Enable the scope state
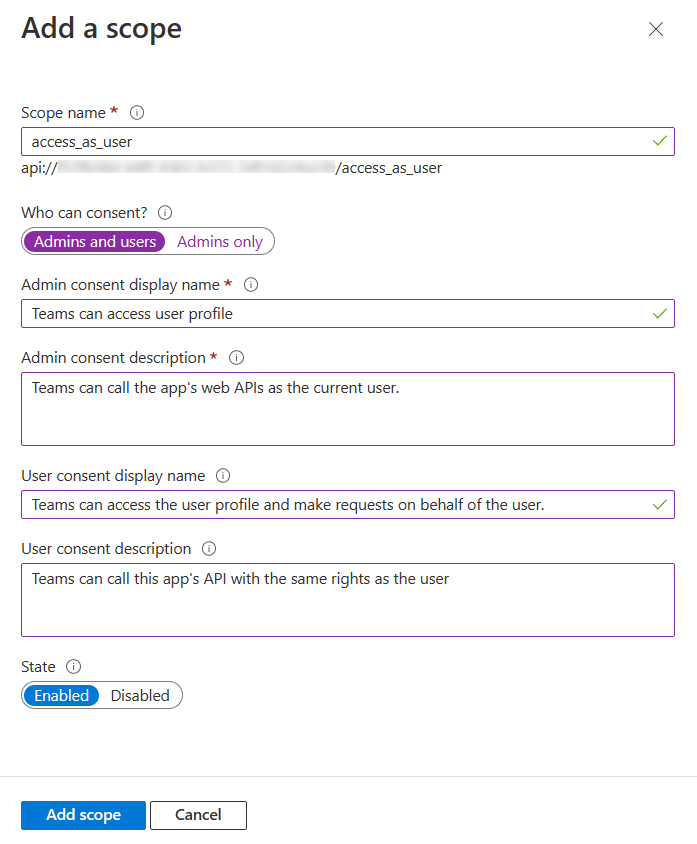 click(61, 695)
